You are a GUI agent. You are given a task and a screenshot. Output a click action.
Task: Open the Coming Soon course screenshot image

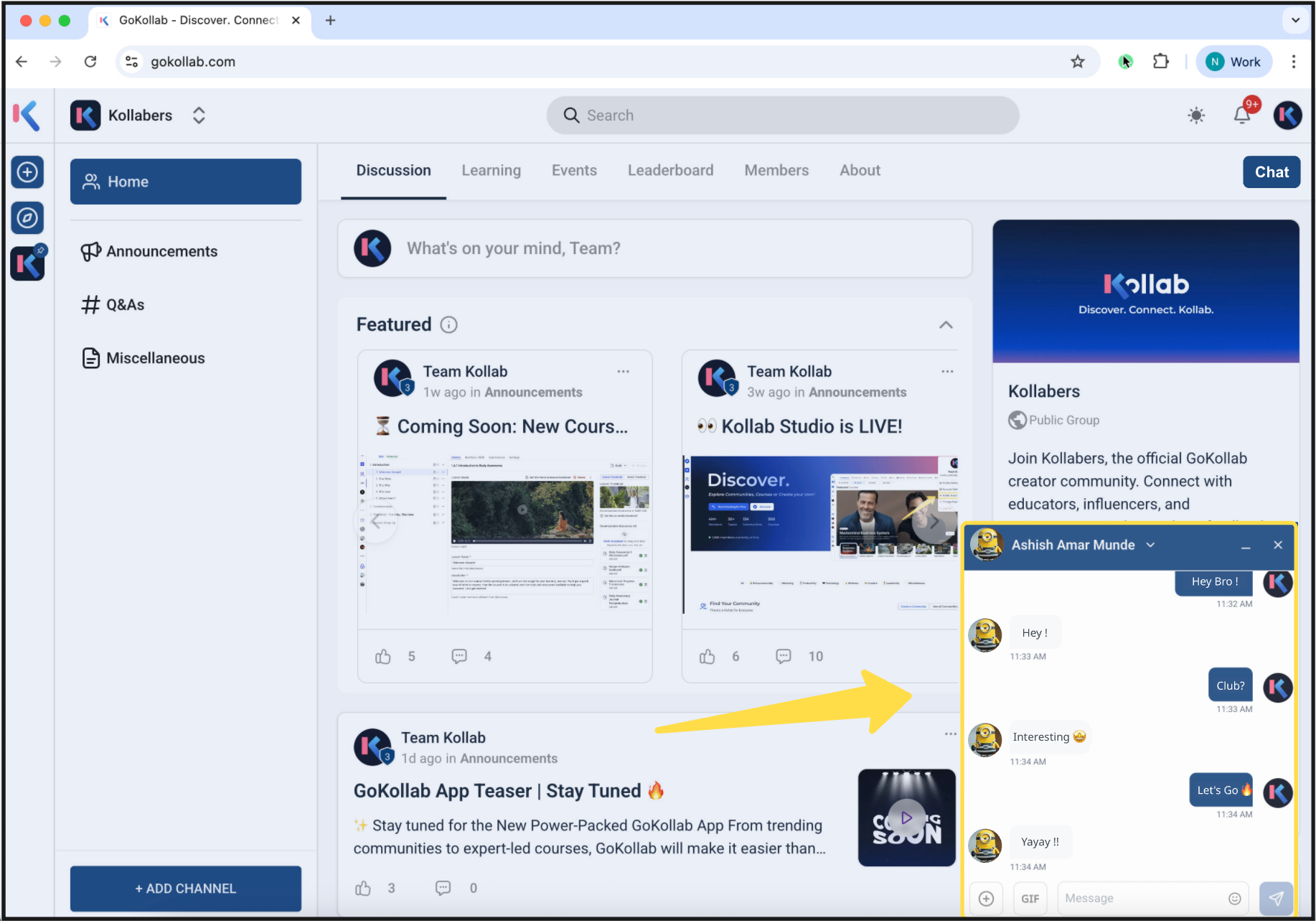click(505, 533)
